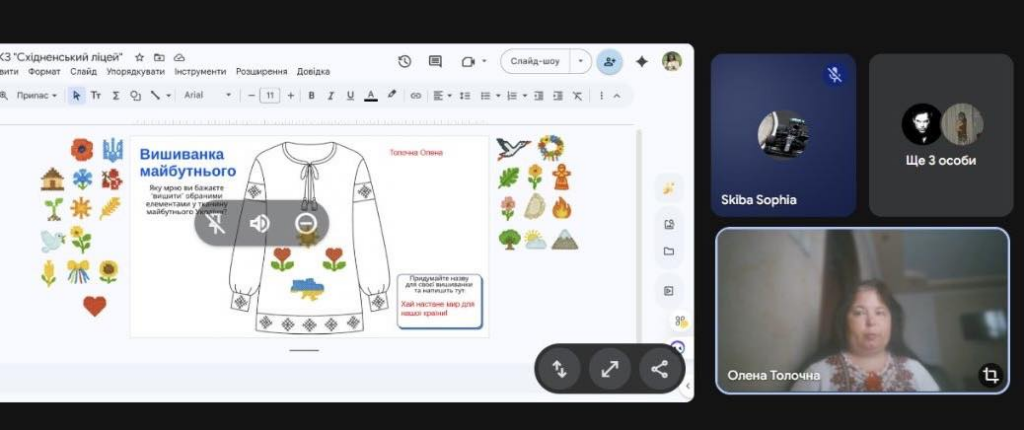1024x430 pixels.
Task: Toggle bold formatting
Action: click(312, 95)
